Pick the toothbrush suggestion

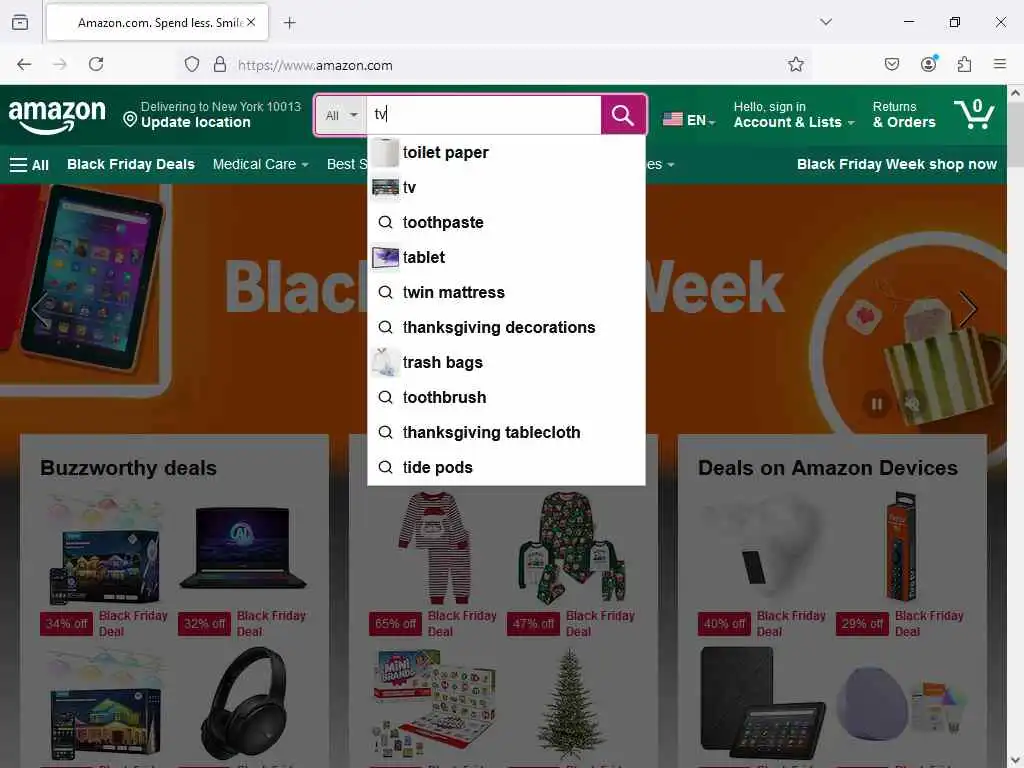coord(506,397)
